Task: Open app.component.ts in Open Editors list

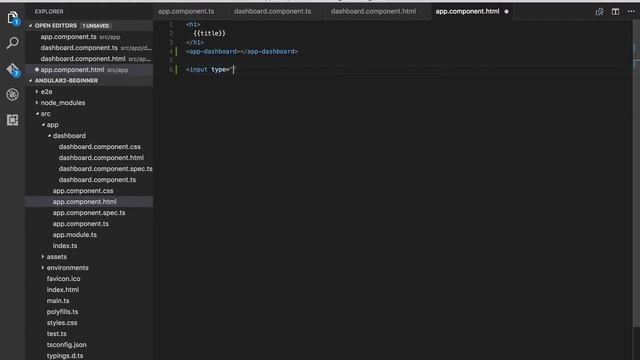Action: coord(89,37)
